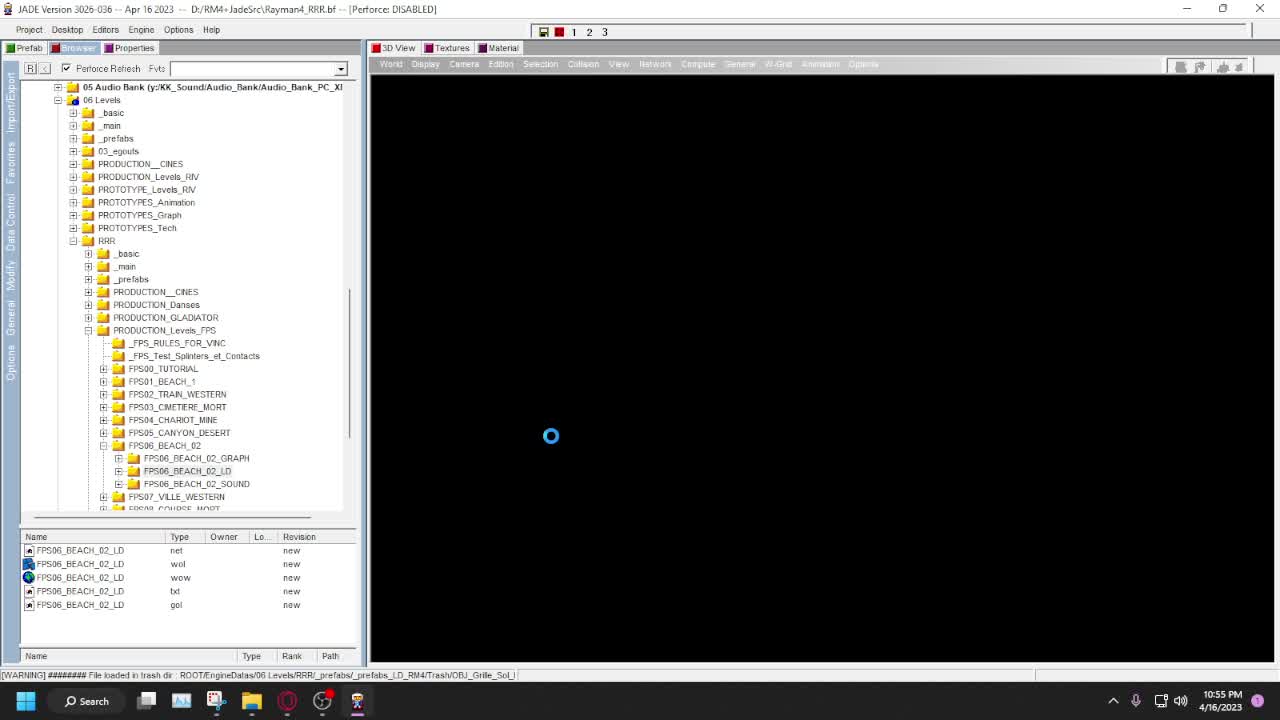This screenshot has width=1280, height=720.
Task: Click the floppy disk Save icon above the viewport
Action: click(x=543, y=32)
